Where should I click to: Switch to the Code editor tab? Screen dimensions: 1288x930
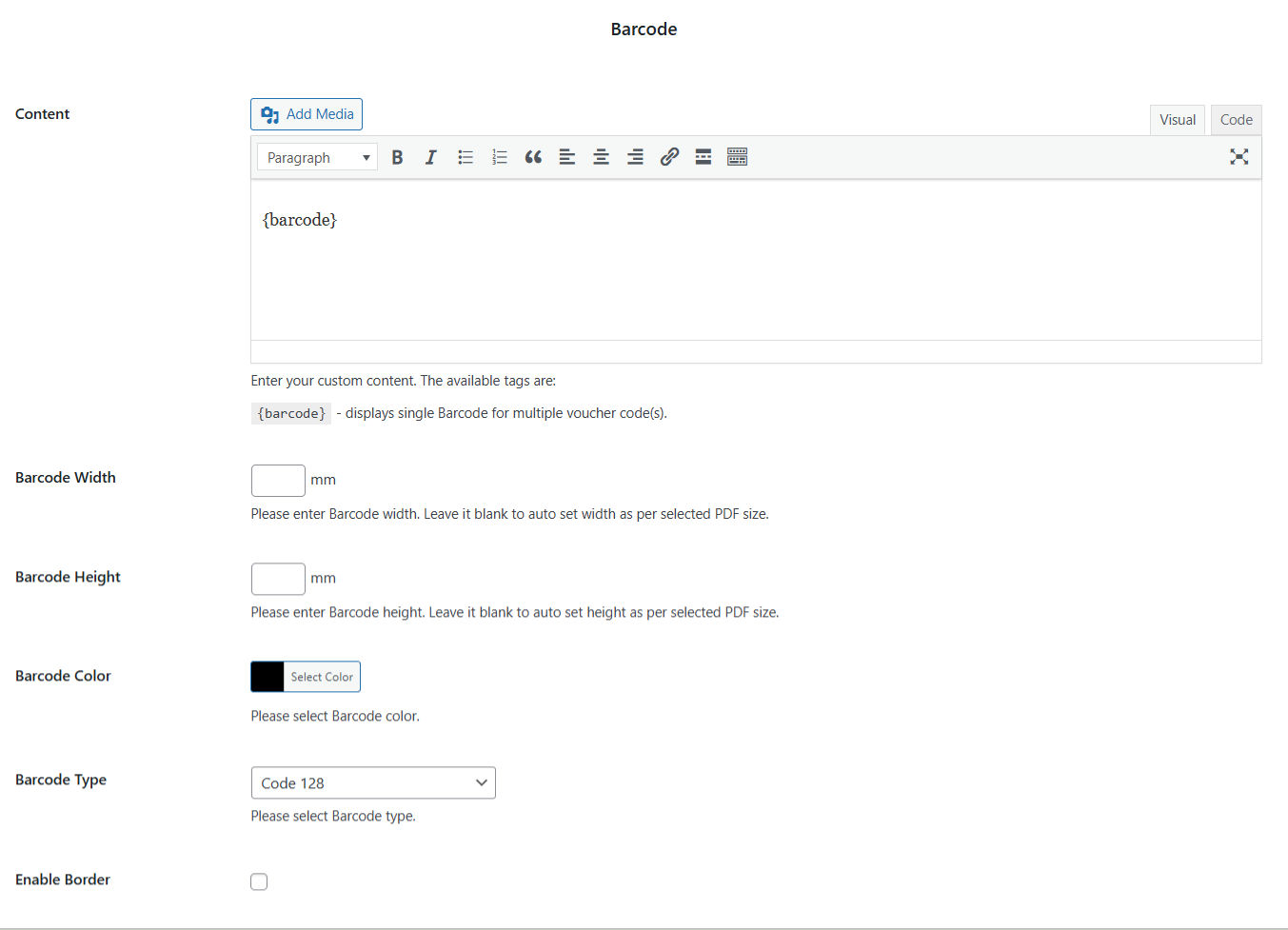click(x=1237, y=120)
